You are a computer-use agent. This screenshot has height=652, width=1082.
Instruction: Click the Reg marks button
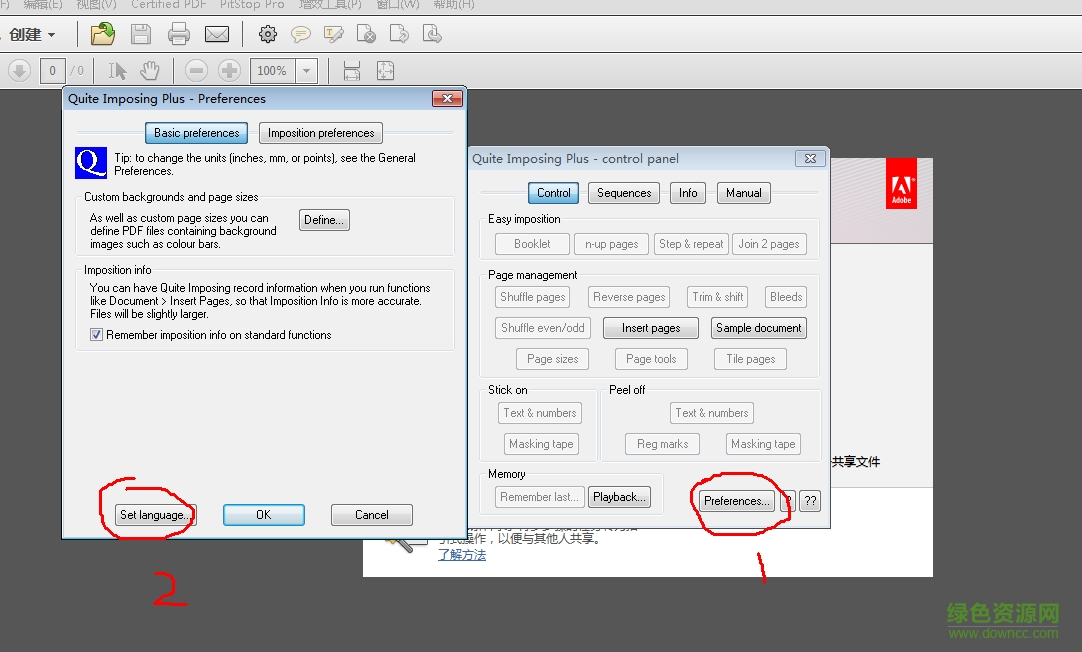(662, 444)
